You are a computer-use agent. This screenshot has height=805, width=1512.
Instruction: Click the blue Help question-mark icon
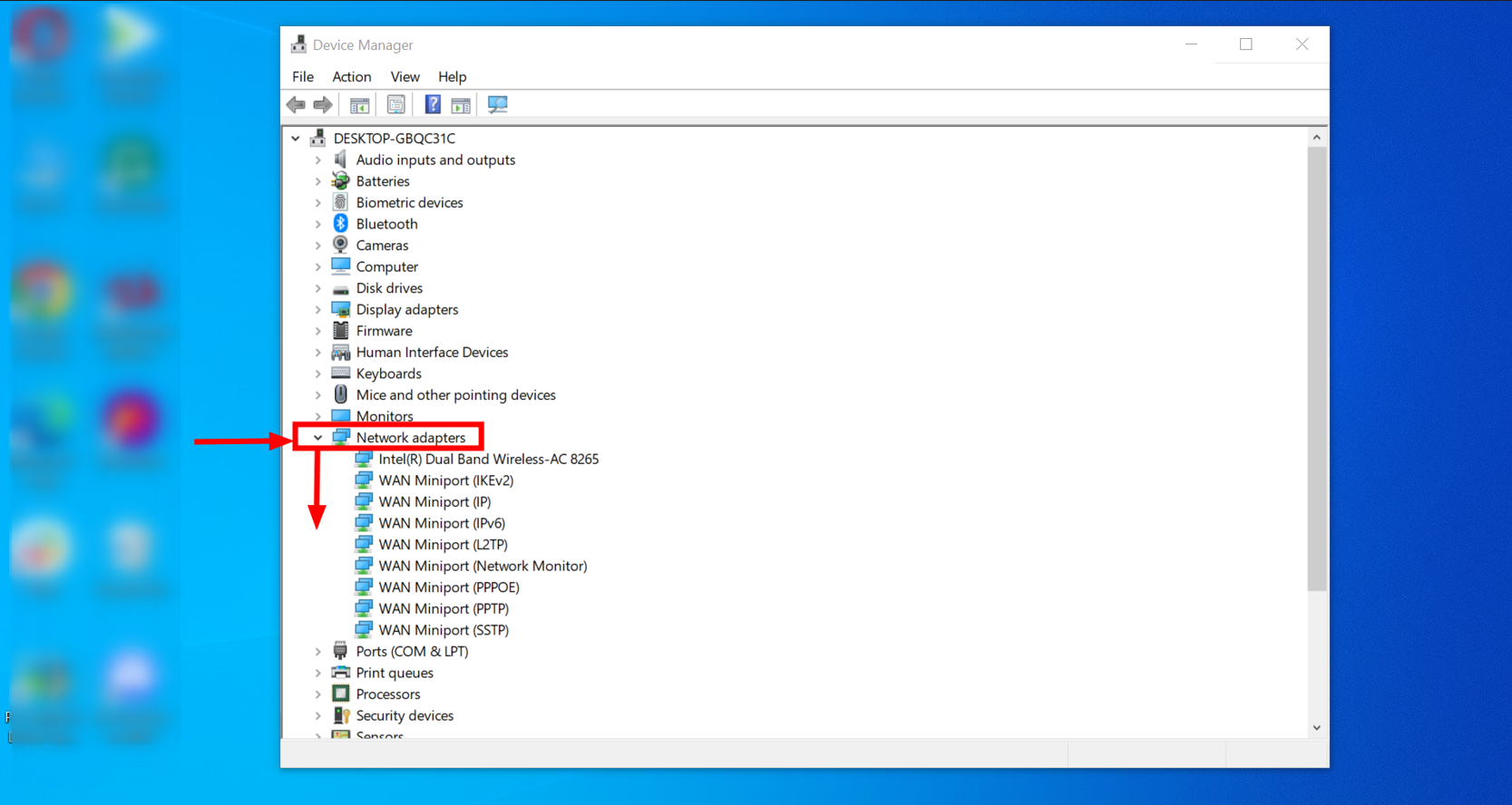[x=433, y=105]
